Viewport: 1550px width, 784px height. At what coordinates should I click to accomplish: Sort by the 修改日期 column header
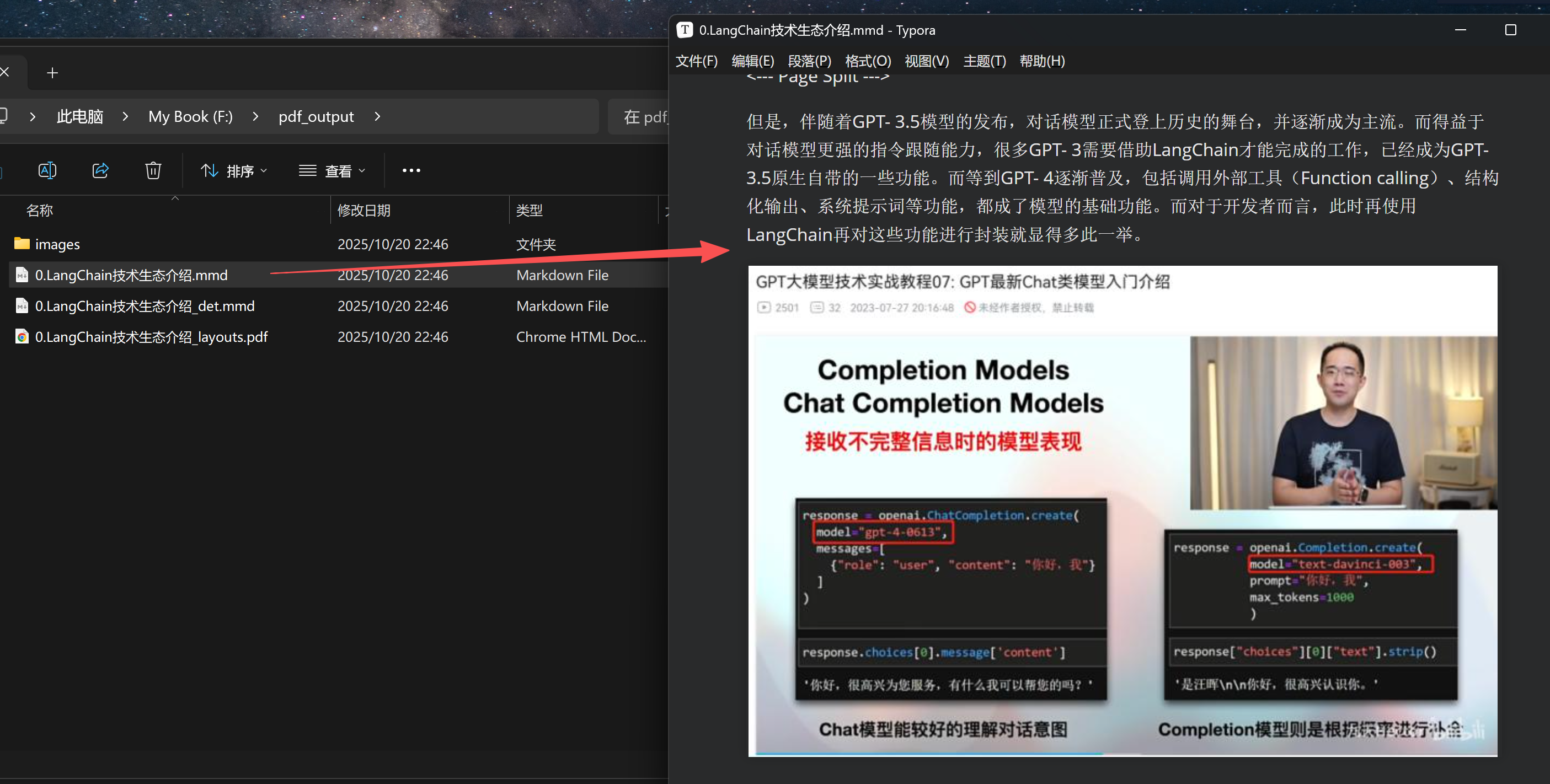pos(364,211)
